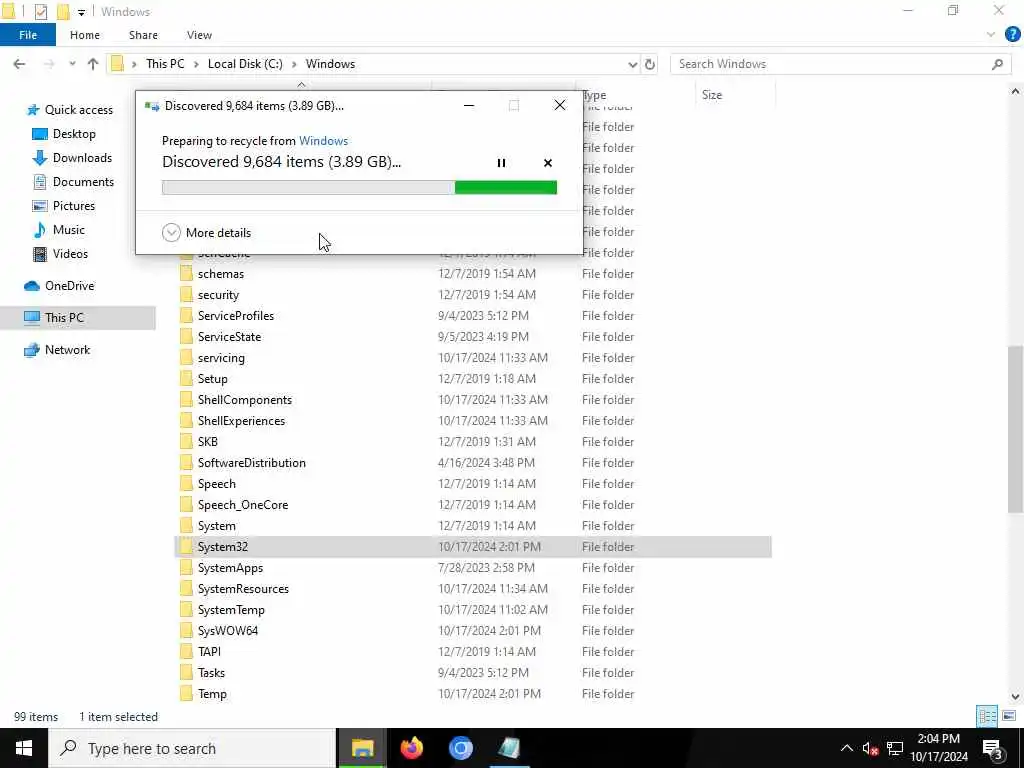Pause the recycle operation

point(501,163)
